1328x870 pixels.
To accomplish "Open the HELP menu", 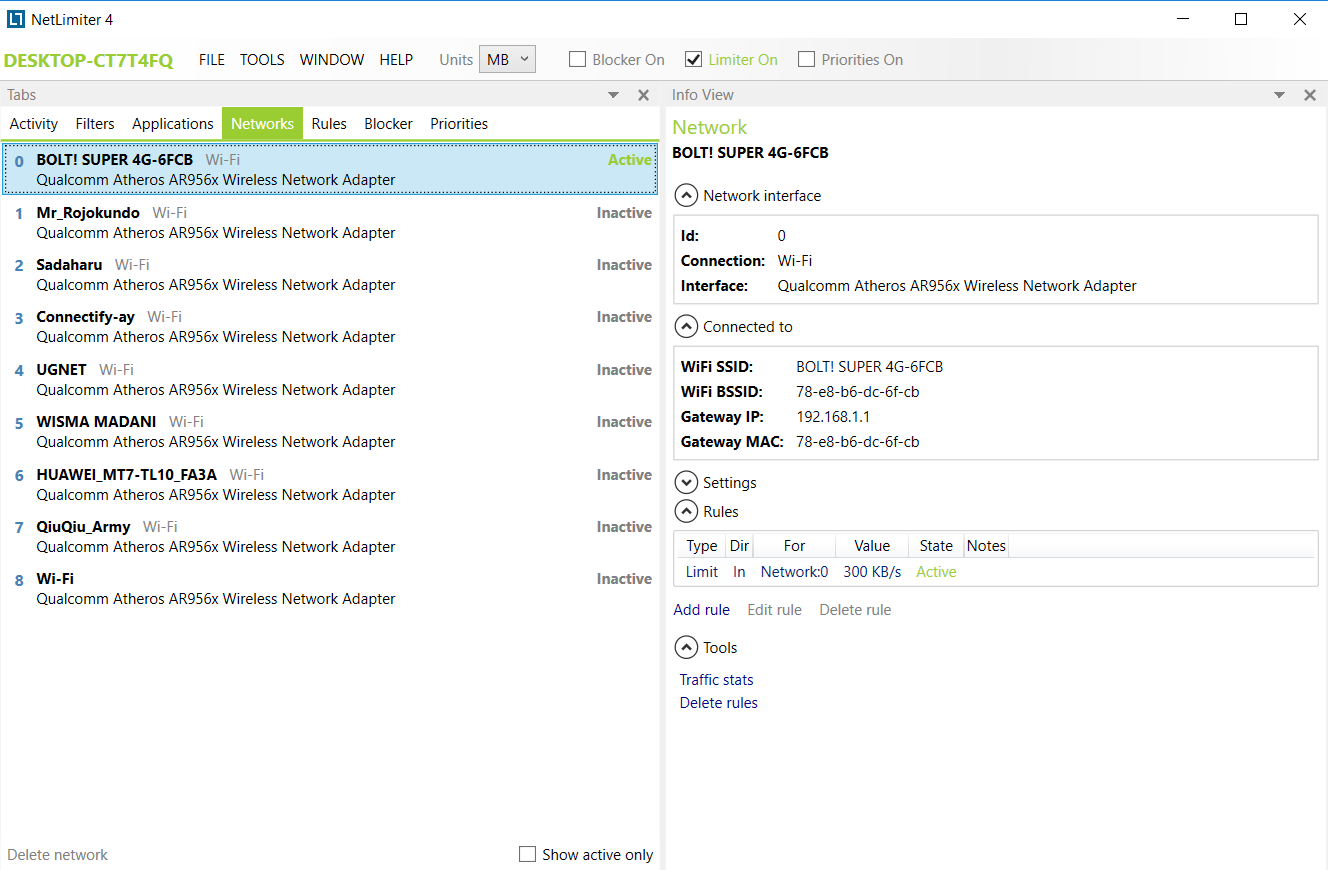I will [x=396, y=60].
